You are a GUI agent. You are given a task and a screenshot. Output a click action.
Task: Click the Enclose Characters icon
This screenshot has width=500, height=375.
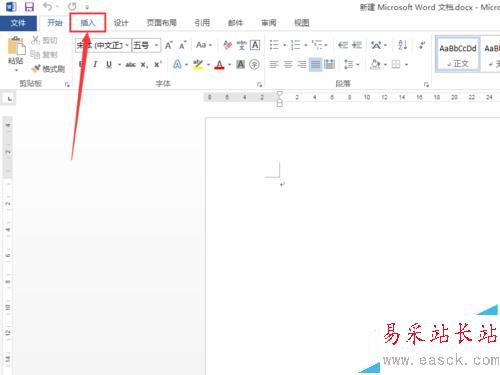[254, 64]
